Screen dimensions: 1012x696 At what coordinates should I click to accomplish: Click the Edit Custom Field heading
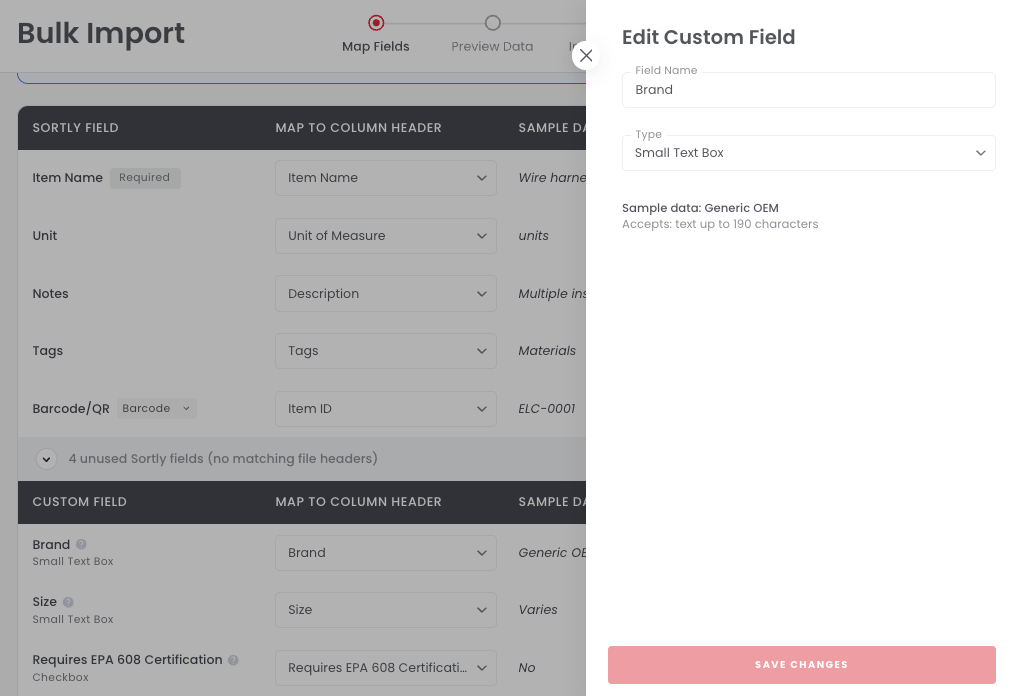tap(709, 37)
